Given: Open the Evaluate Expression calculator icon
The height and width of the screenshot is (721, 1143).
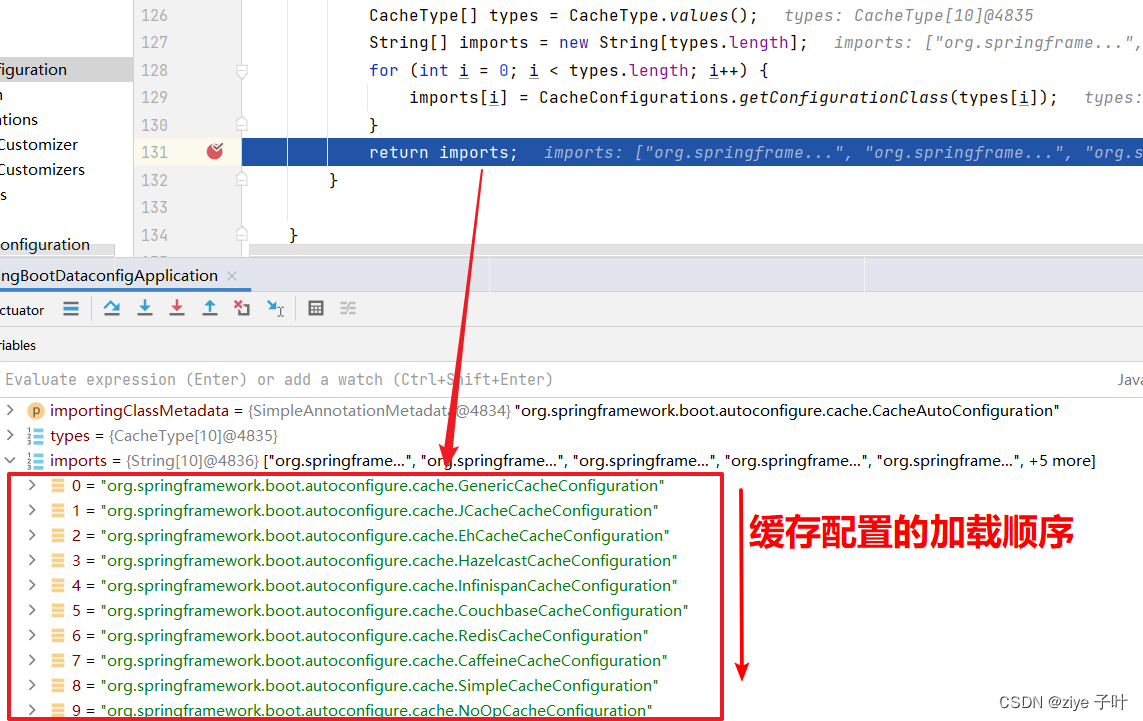Looking at the screenshot, I should point(316,308).
